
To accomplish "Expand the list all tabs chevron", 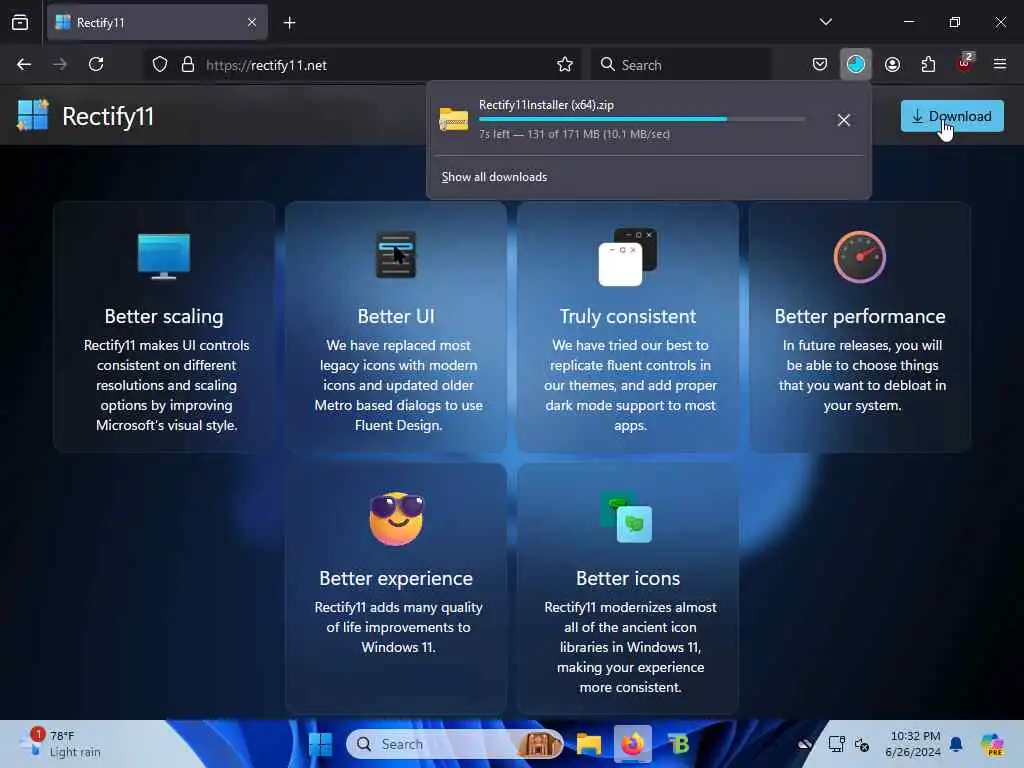I will coord(825,22).
